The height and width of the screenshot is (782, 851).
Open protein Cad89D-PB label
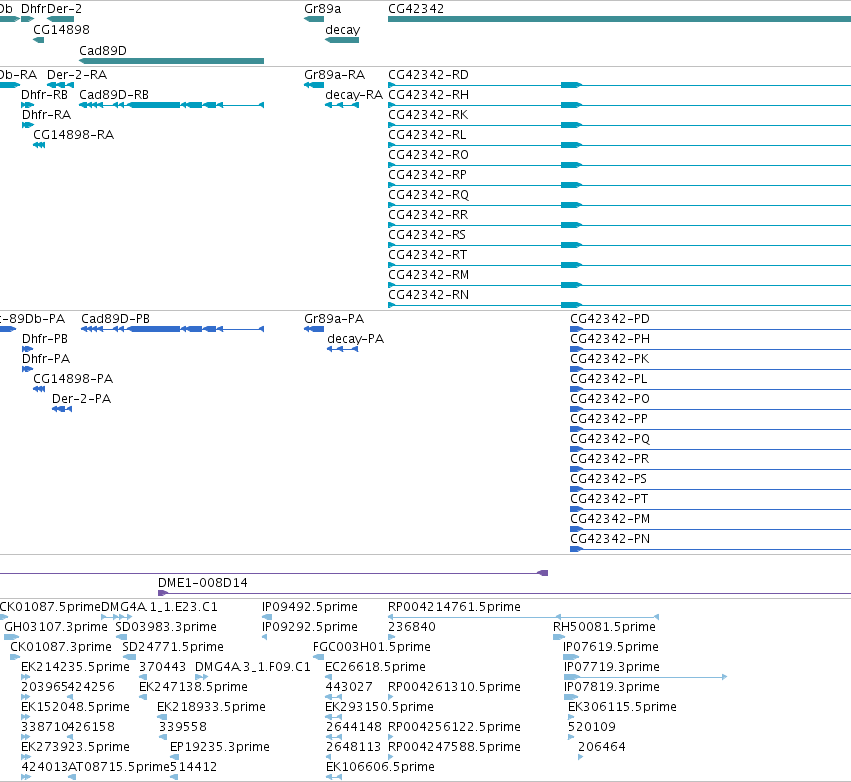pyautogui.click(x=116, y=319)
